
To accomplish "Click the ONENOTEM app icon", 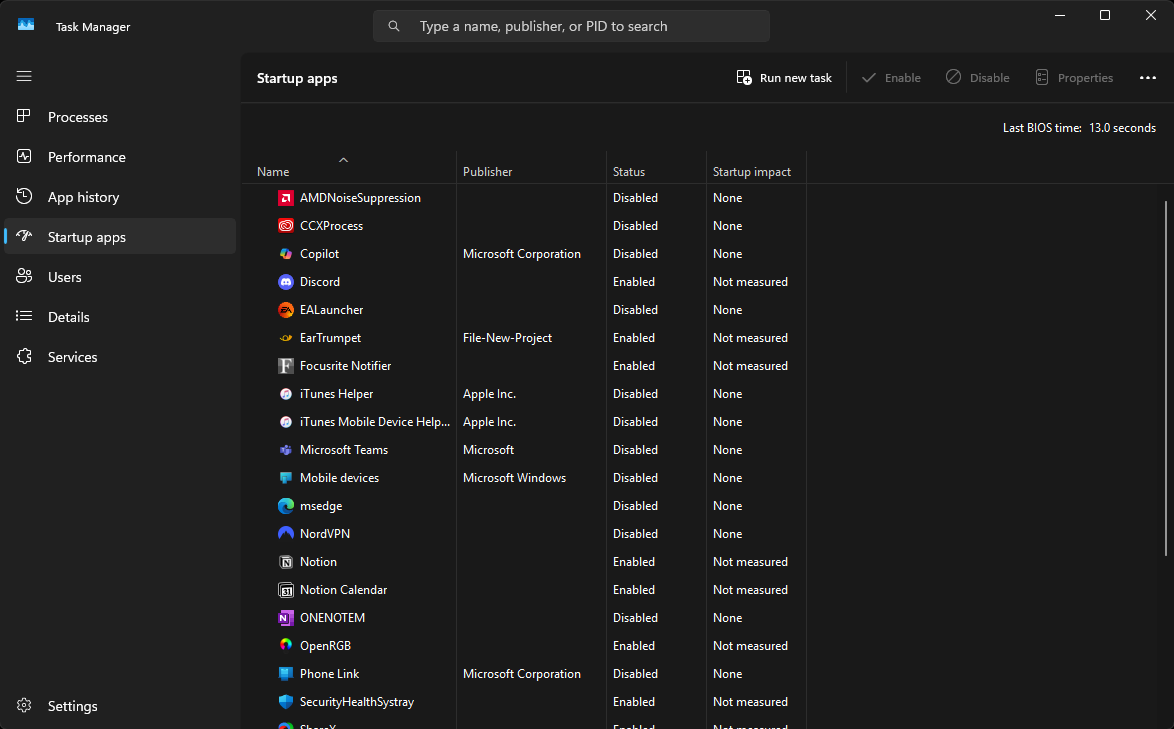I will (x=285, y=617).
